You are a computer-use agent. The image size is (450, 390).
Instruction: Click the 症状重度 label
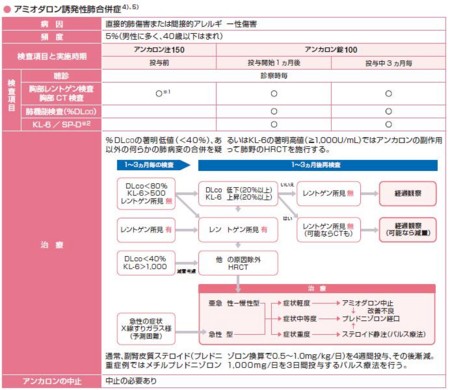point(296,334)
